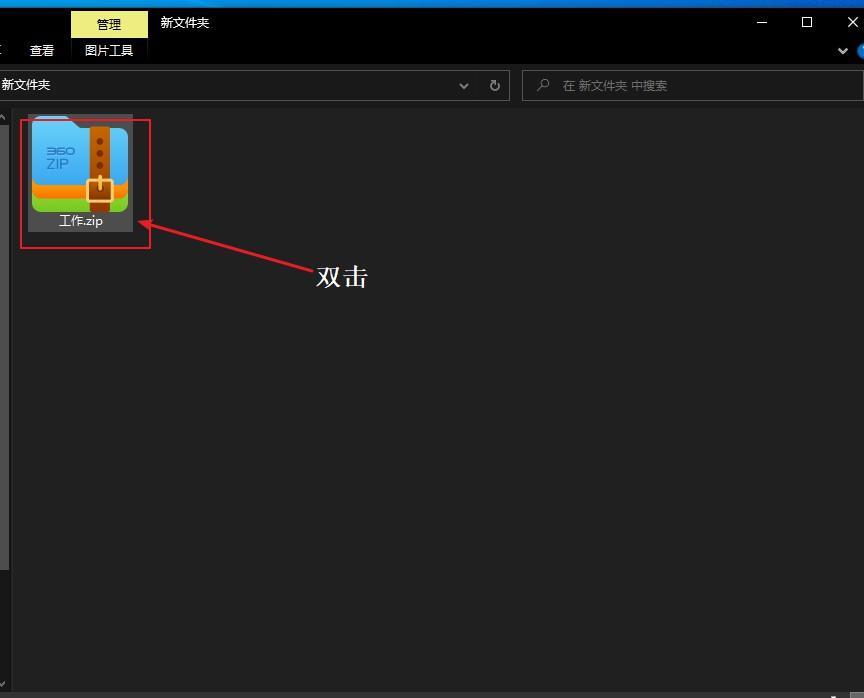Screen dimensions: 864x698
Task: Minimize the 新文件夹 explorer window
Action: (x=762, y=23)
